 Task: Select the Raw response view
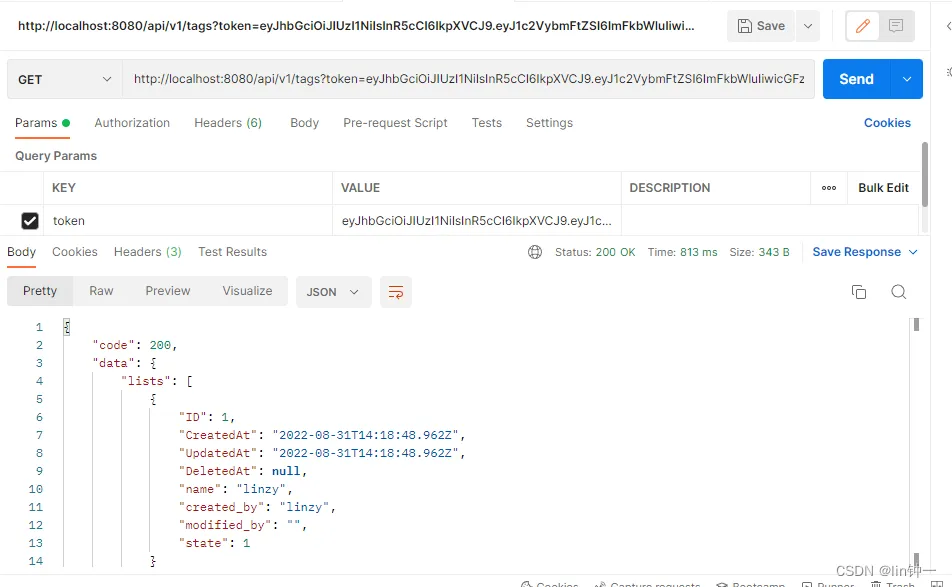tap(101, 291)
